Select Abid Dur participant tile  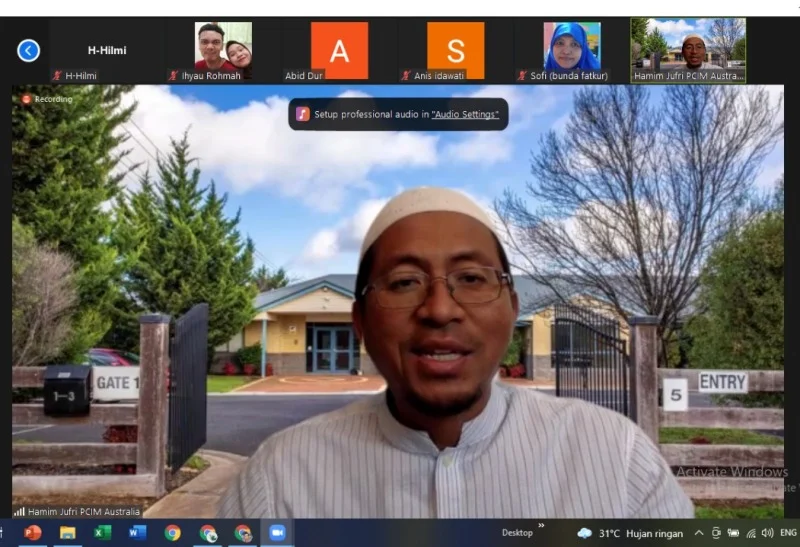339,51
